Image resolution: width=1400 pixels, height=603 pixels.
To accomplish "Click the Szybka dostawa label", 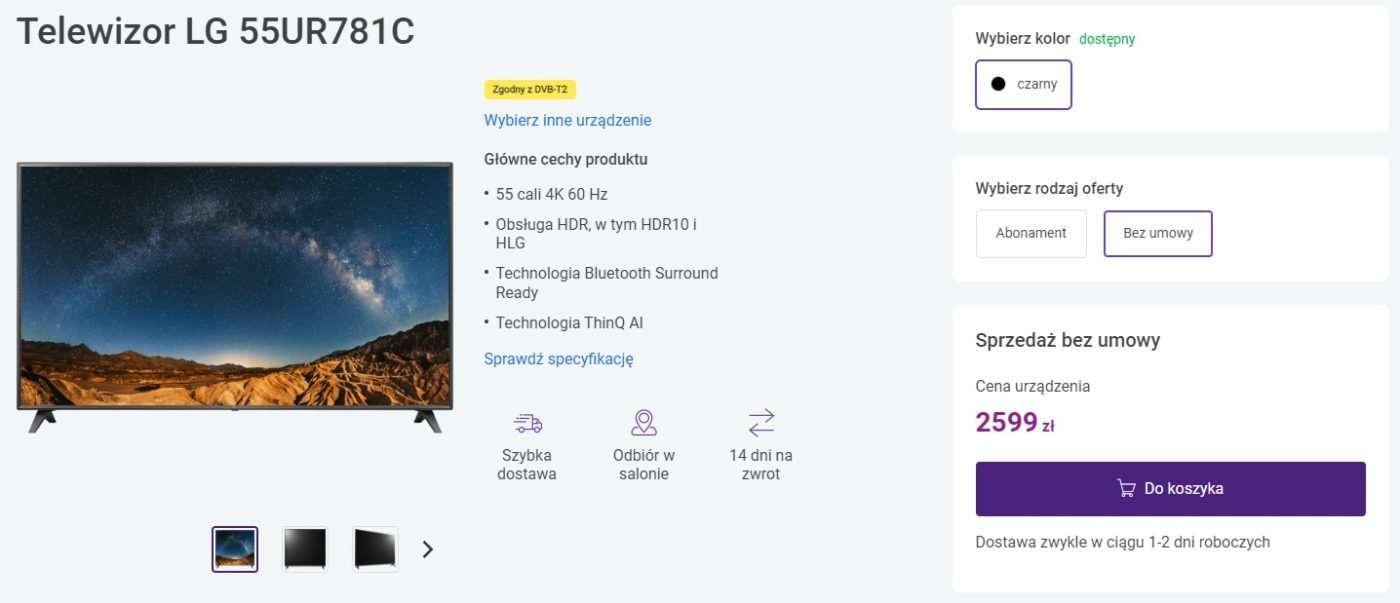I will pos(527,465).
